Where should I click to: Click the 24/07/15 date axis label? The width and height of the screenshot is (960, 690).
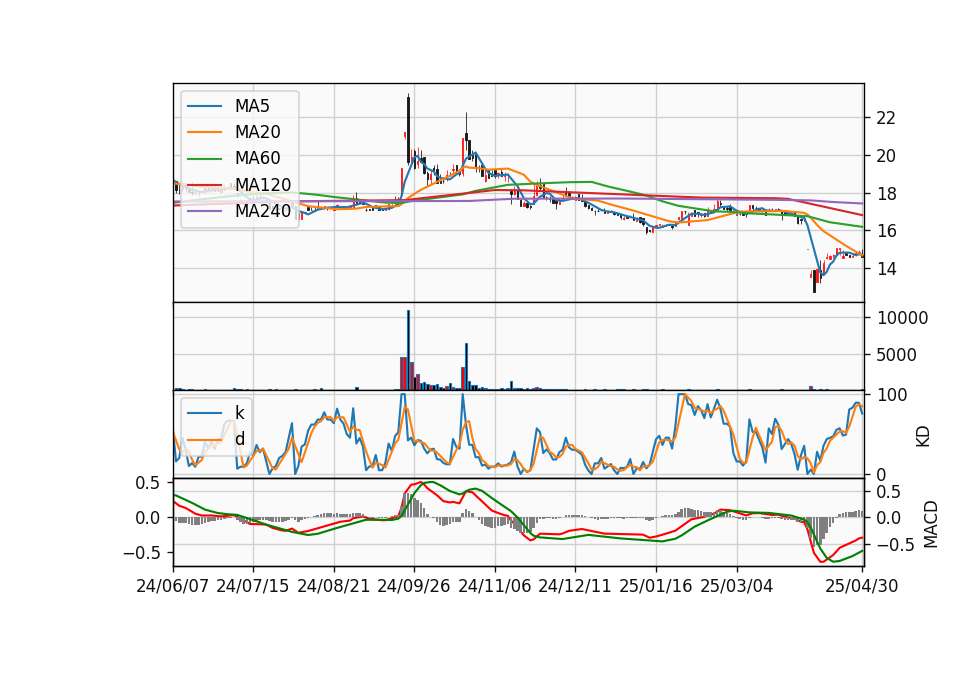253,586
